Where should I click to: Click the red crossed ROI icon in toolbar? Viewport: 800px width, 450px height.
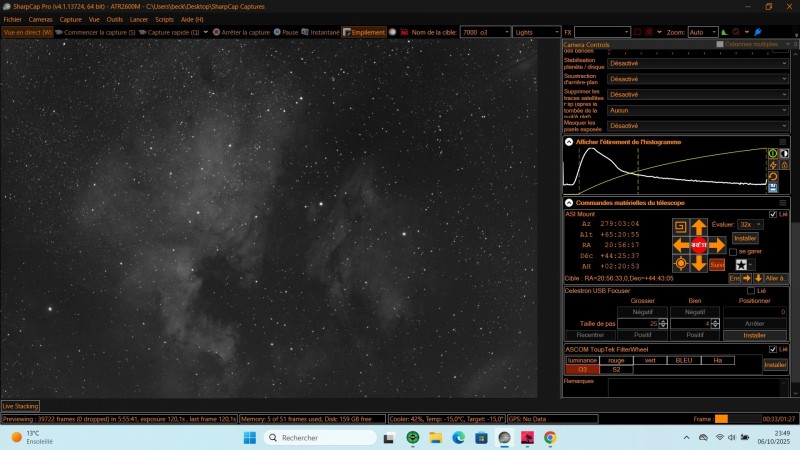tap(649, 32)
